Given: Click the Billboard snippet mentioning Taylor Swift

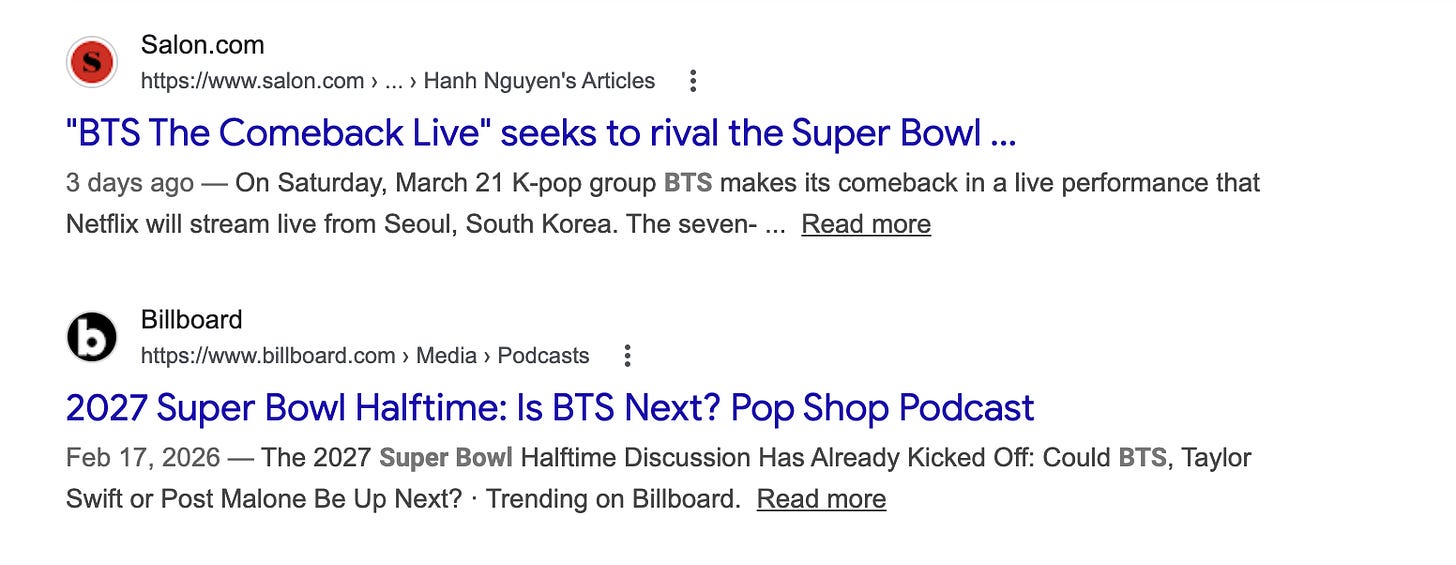Looking at the screenshot, I should [659, 479].
